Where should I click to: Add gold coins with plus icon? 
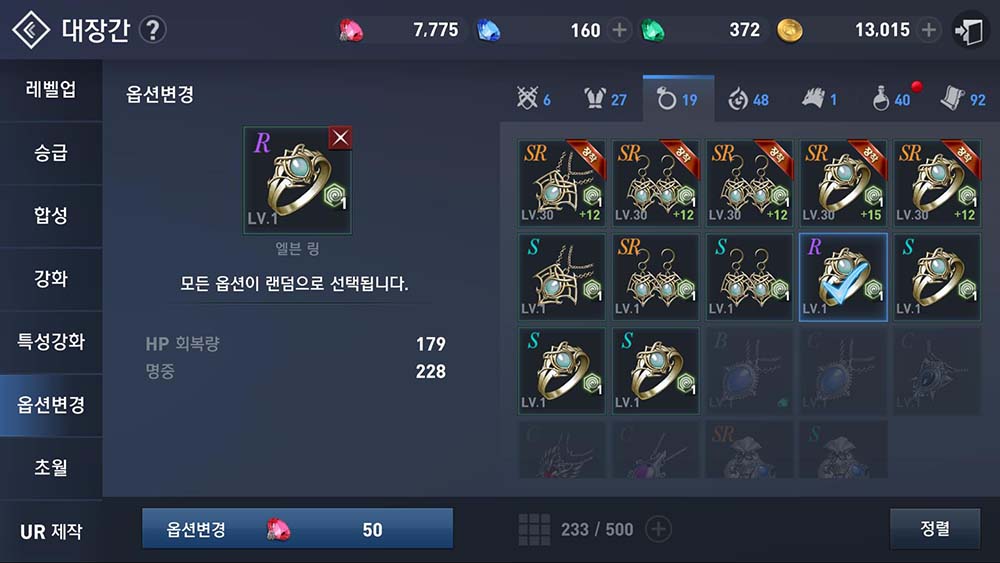(929, 30)
